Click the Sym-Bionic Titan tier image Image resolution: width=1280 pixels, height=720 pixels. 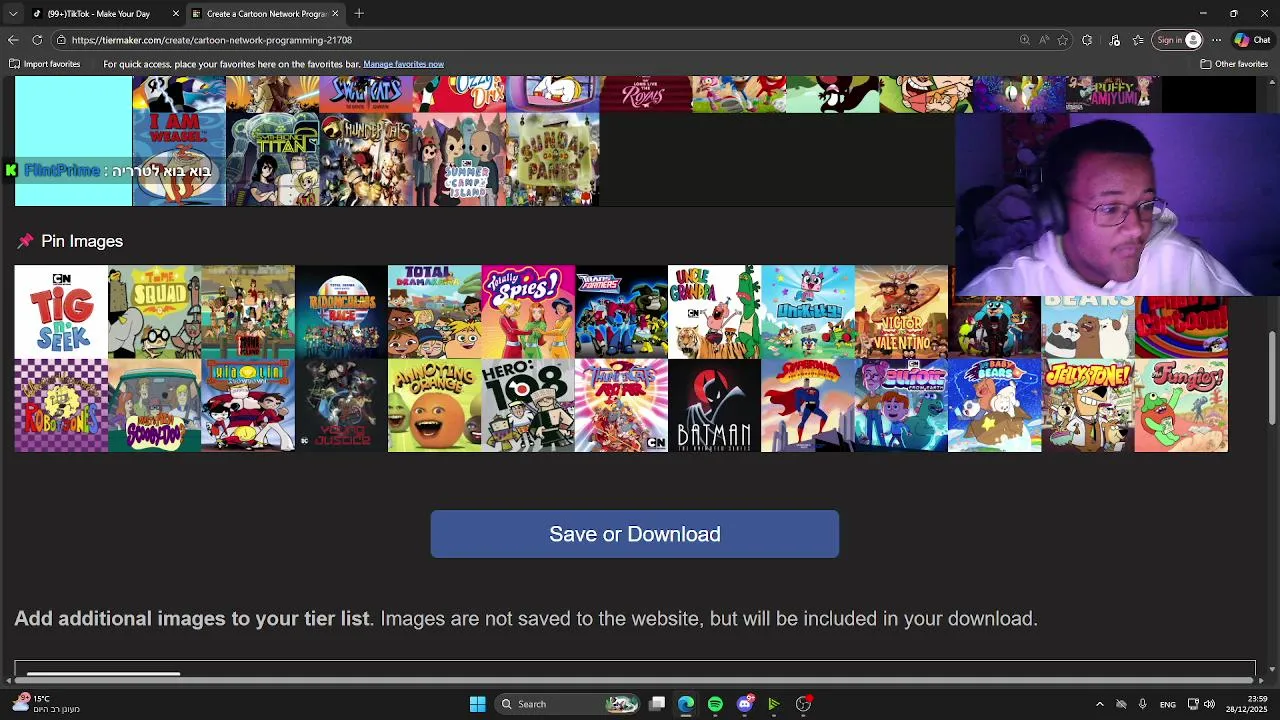point(272,159)
